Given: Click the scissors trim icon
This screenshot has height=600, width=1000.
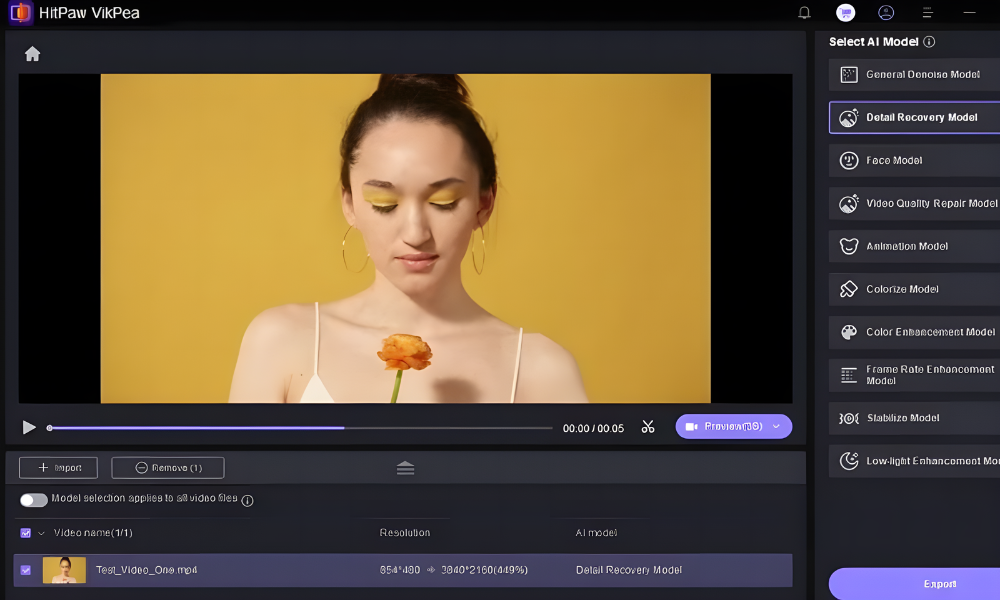Looking at the screenshot, I should [648, 427].
